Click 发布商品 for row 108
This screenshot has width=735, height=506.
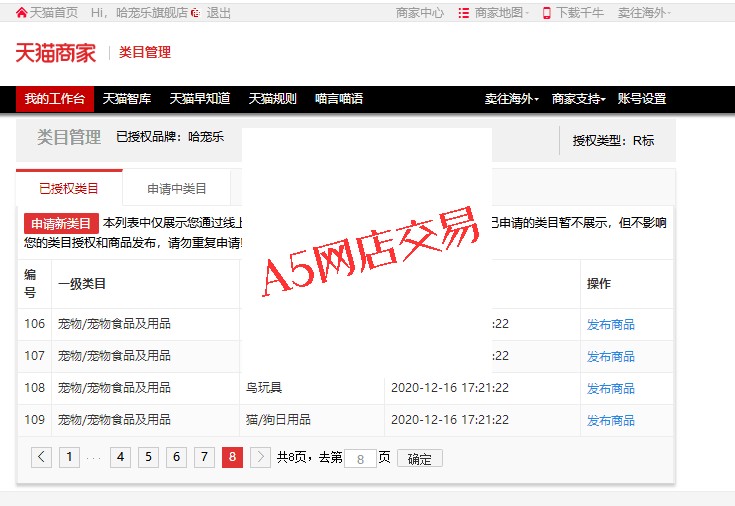pyautogui.click(x=610, y=388)
